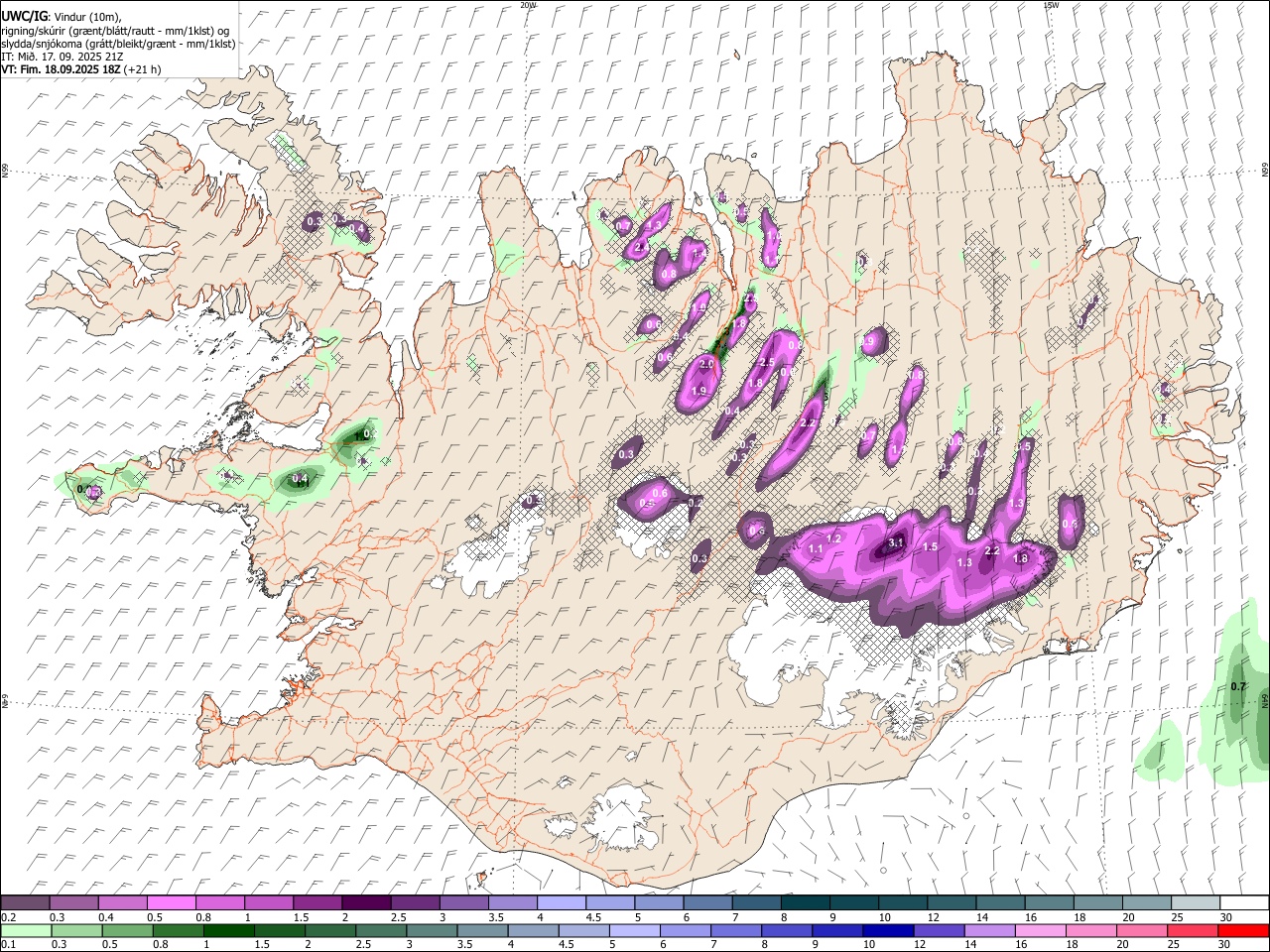Click the bright pink top-row swatch between 0.5 and 0.8

click(171, 903)
